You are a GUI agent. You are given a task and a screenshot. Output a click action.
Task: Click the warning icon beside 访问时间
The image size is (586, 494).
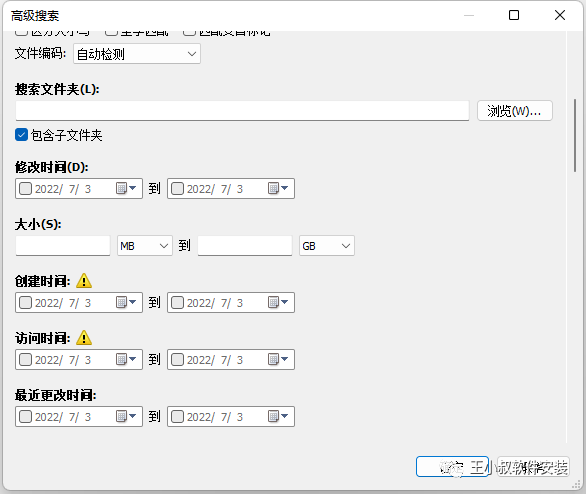(x=84, y=338)
